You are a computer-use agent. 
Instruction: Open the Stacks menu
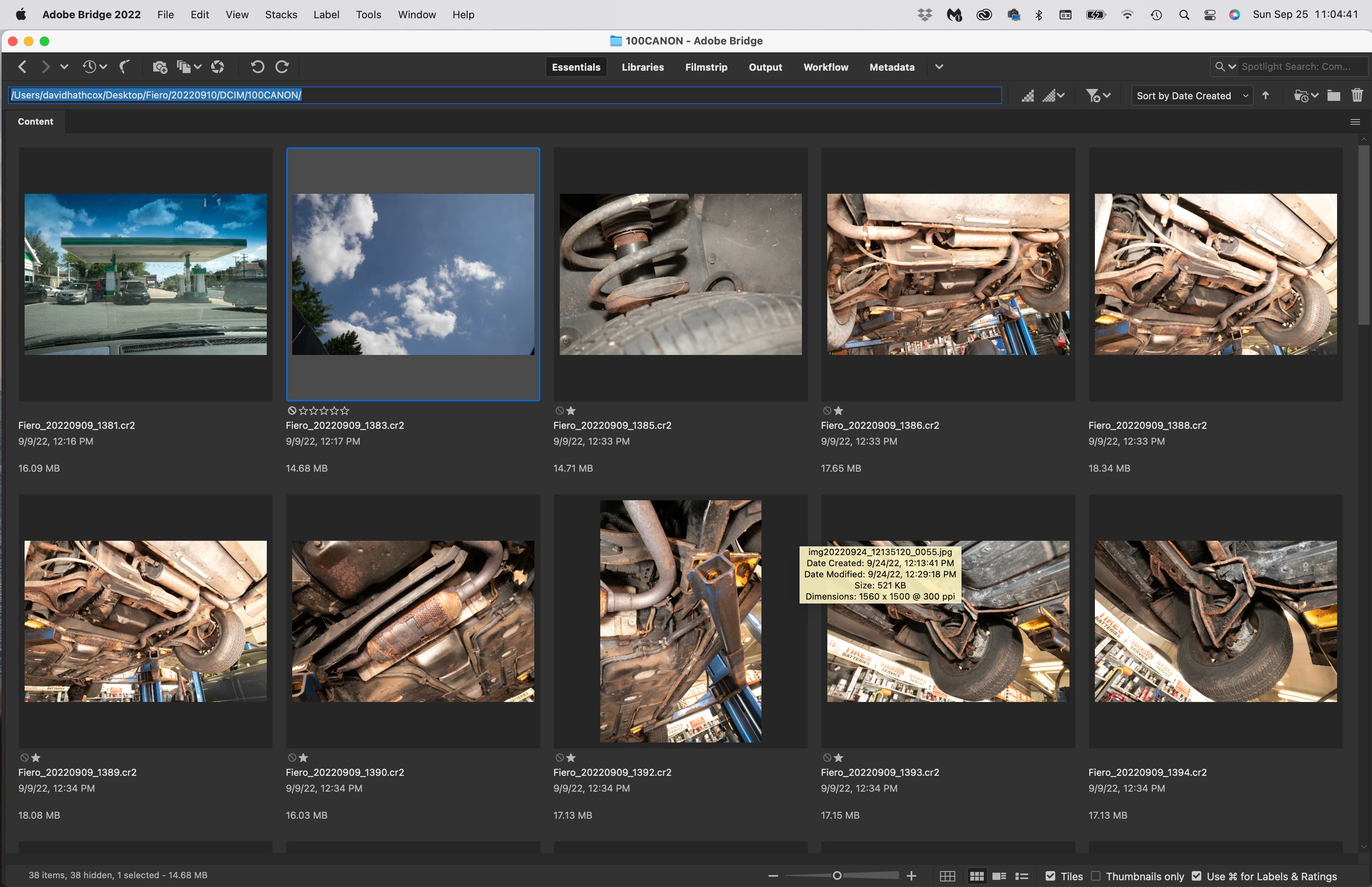(x=281, y=14)
